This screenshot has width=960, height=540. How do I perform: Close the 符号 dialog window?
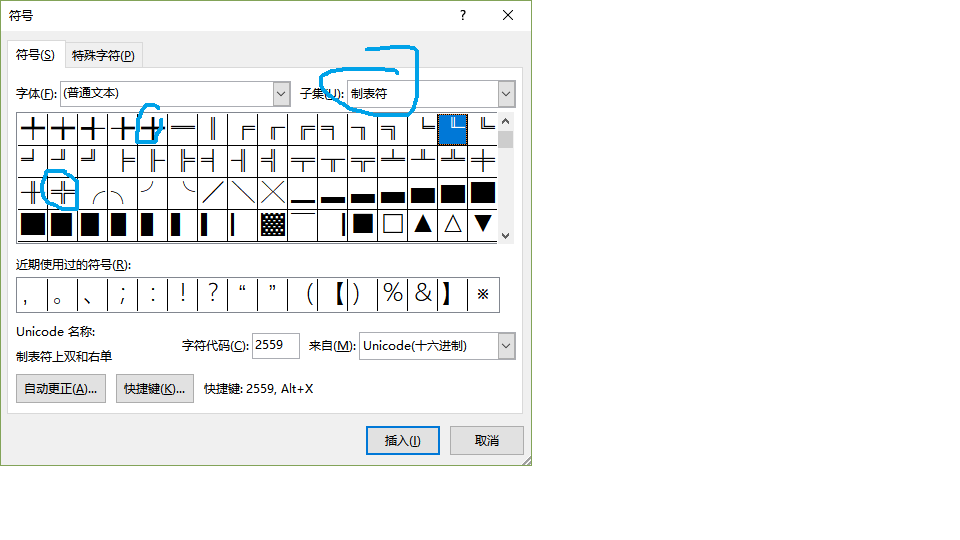508,15
